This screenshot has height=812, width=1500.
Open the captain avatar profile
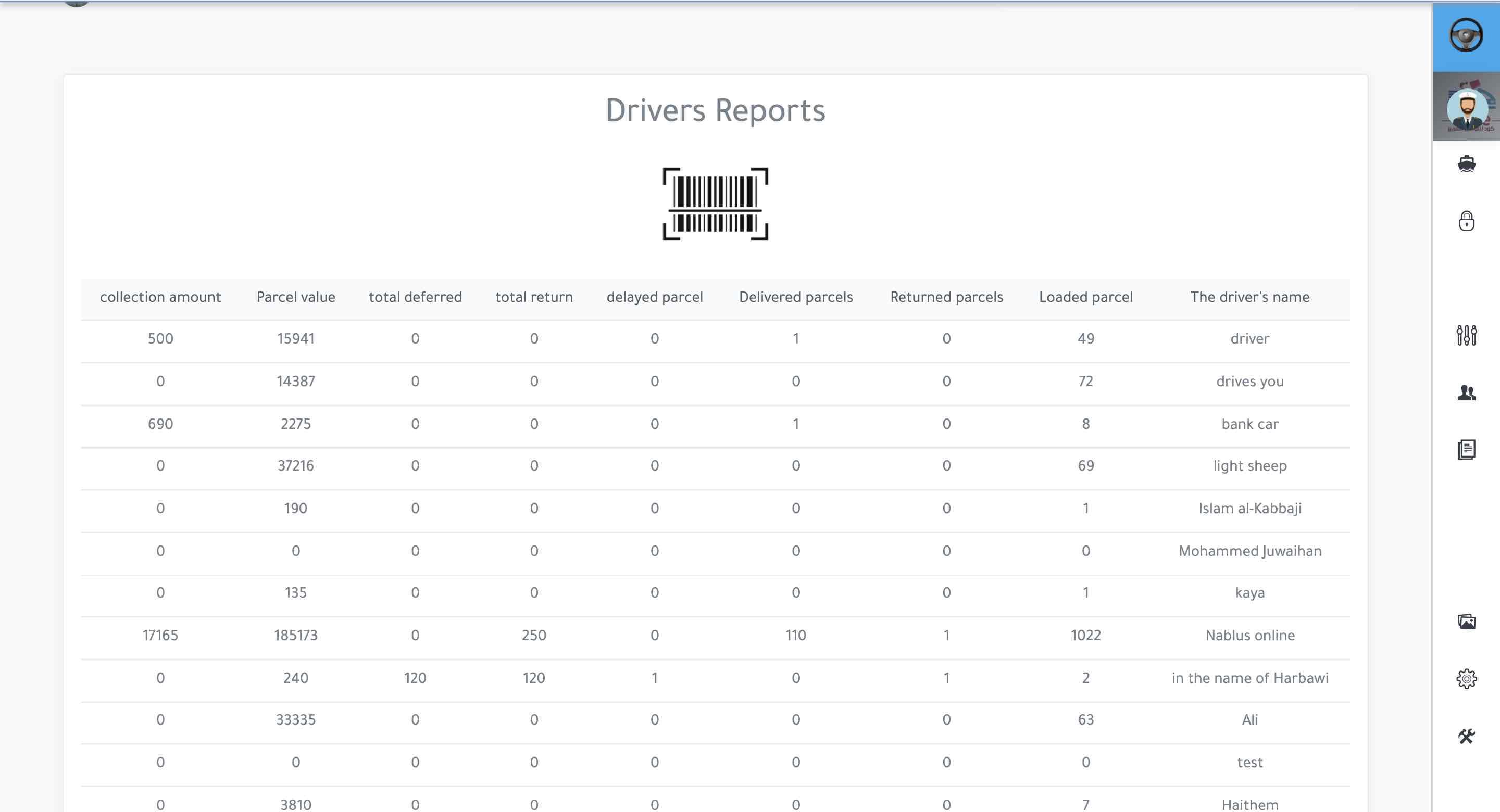click(1466, 107)
